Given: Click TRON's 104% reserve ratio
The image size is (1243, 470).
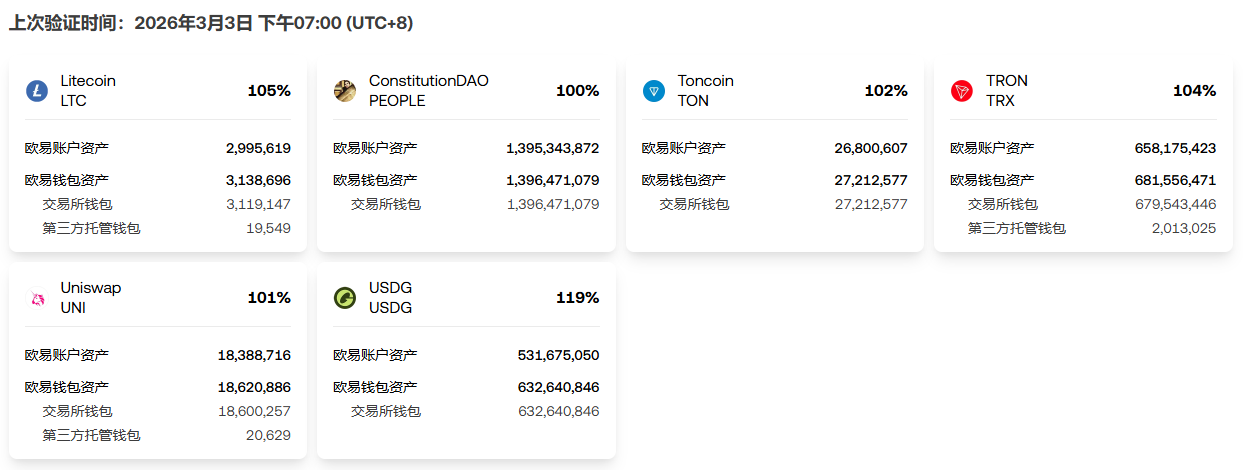Looking at the screenshot, I should click(x=1194, y=91).
